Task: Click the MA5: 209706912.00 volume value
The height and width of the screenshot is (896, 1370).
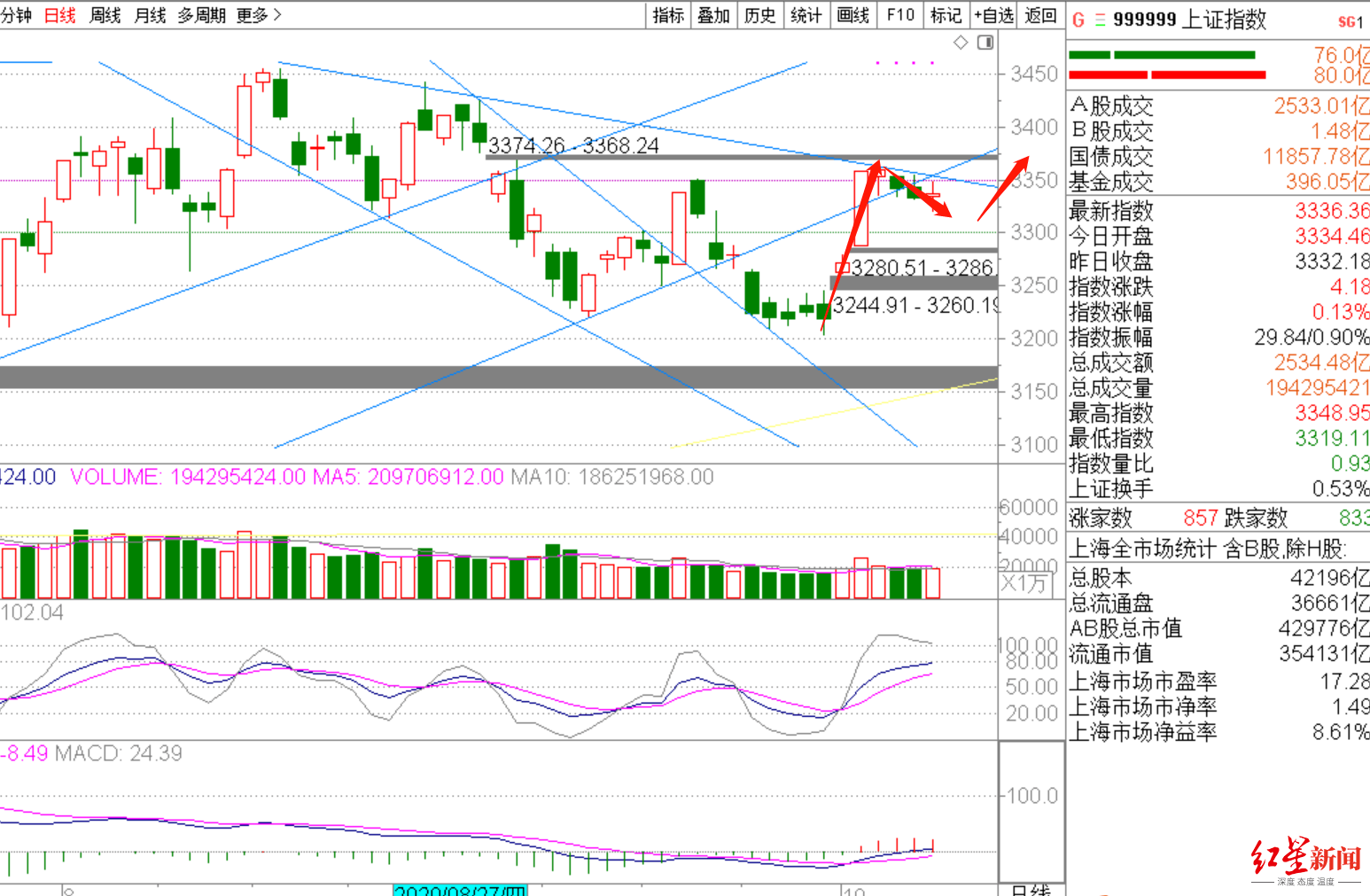Action: pyautogui.click(x=409, y=477)
